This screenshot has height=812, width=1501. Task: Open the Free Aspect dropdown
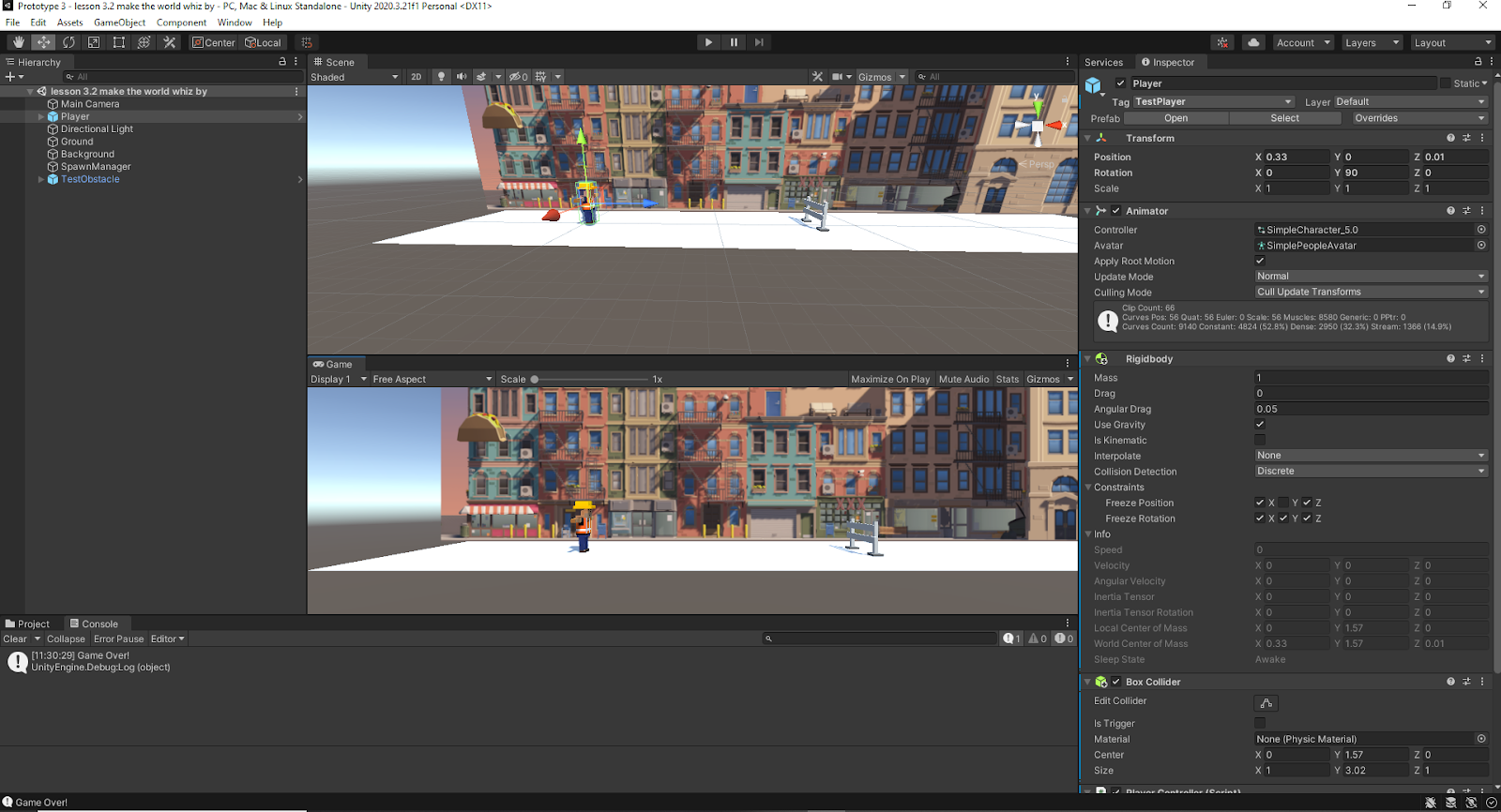(x=432, y=380)
